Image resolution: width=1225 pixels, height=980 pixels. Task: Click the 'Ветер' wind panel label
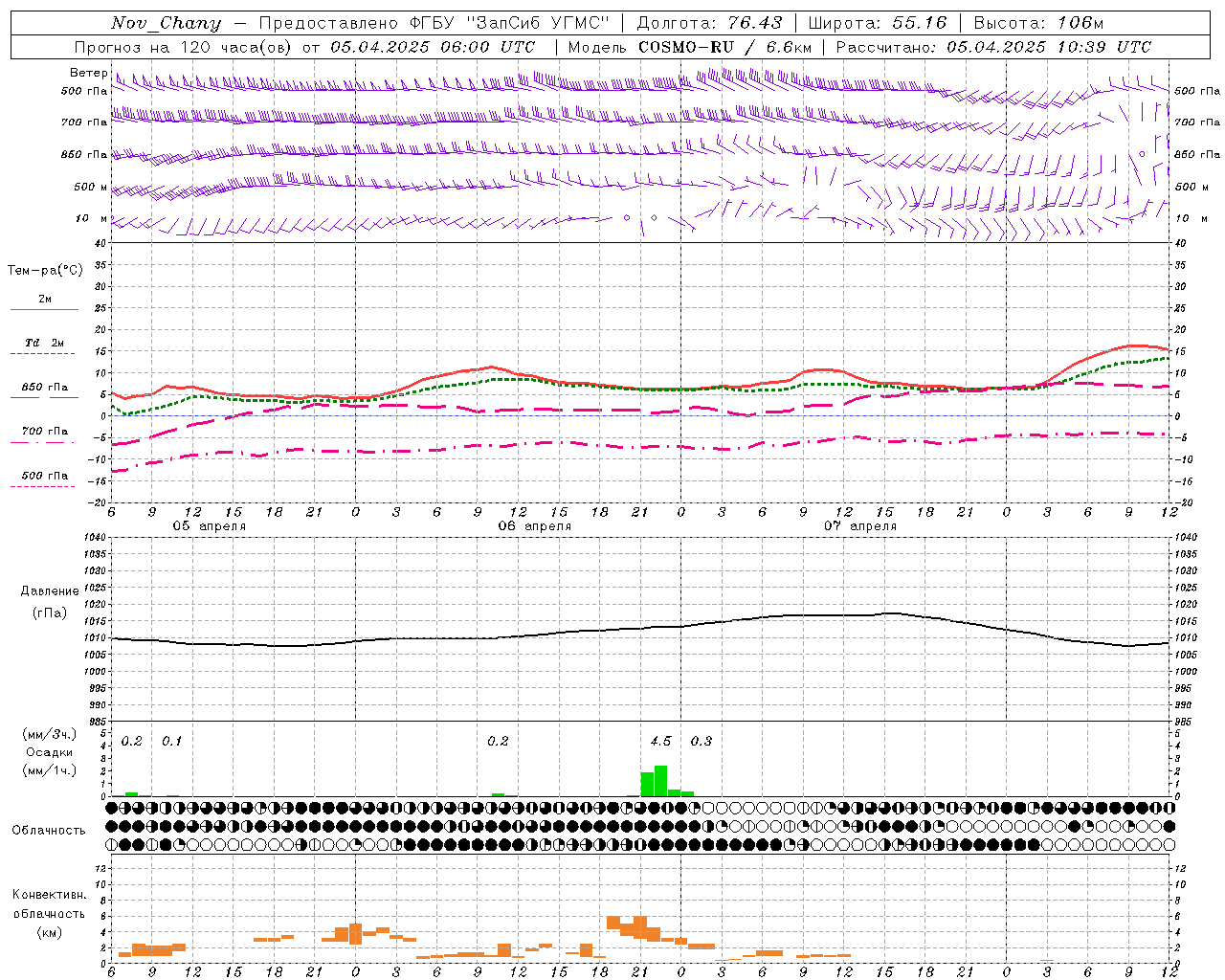[88, 73]
